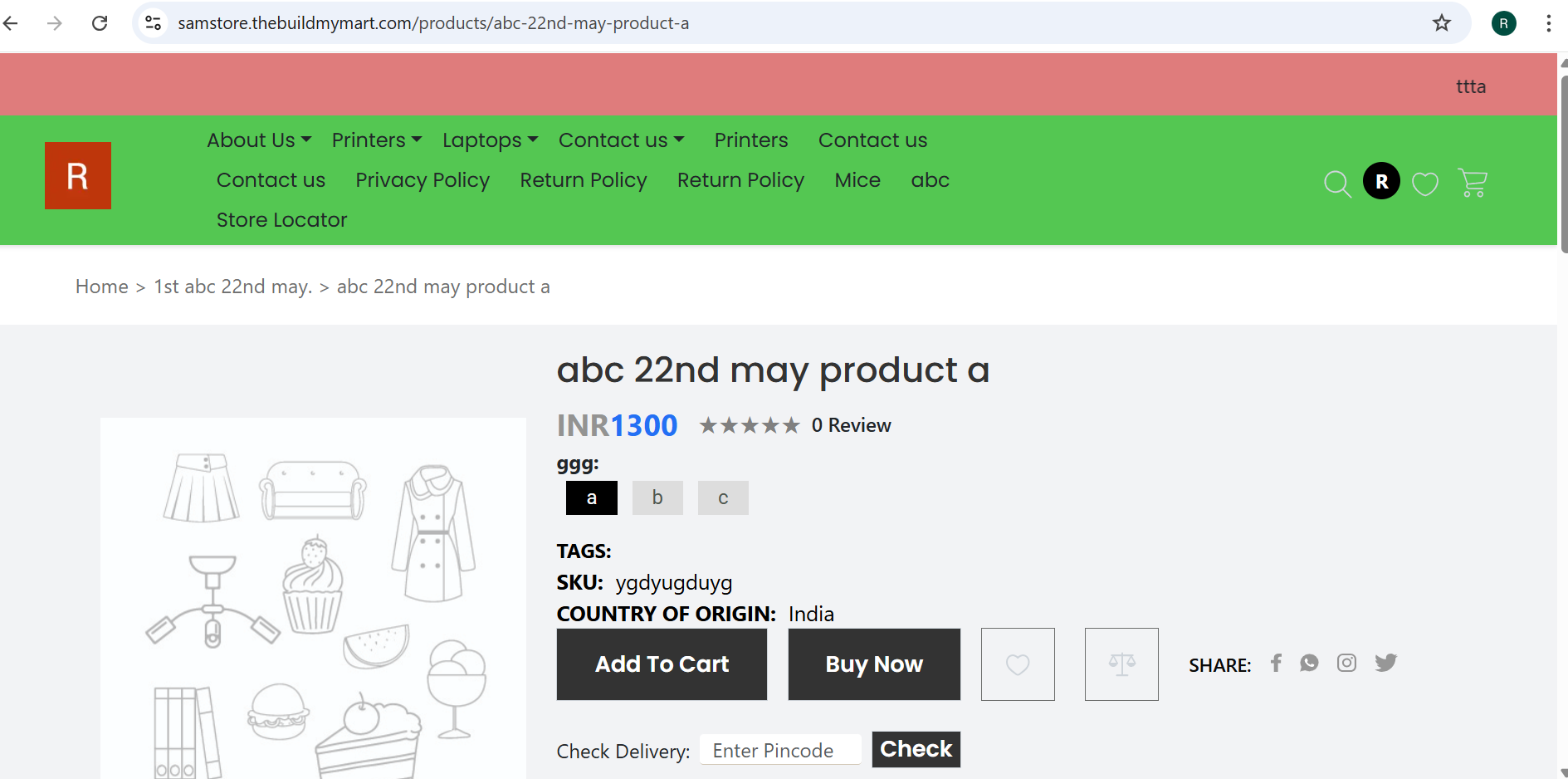
Task: Click the red R store logo
Action: point(78,175)
